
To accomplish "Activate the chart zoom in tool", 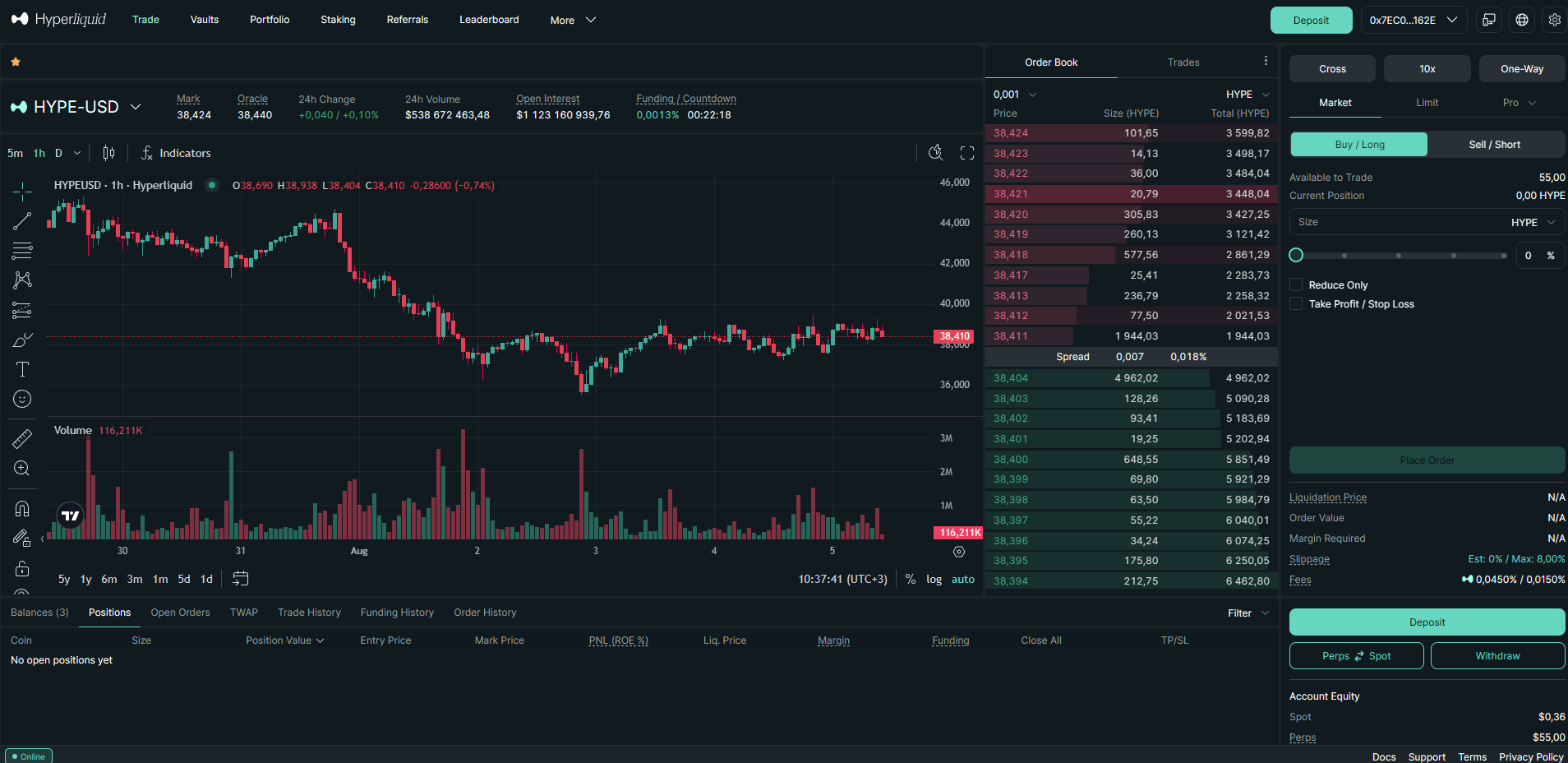I will (x=22, y=468).
